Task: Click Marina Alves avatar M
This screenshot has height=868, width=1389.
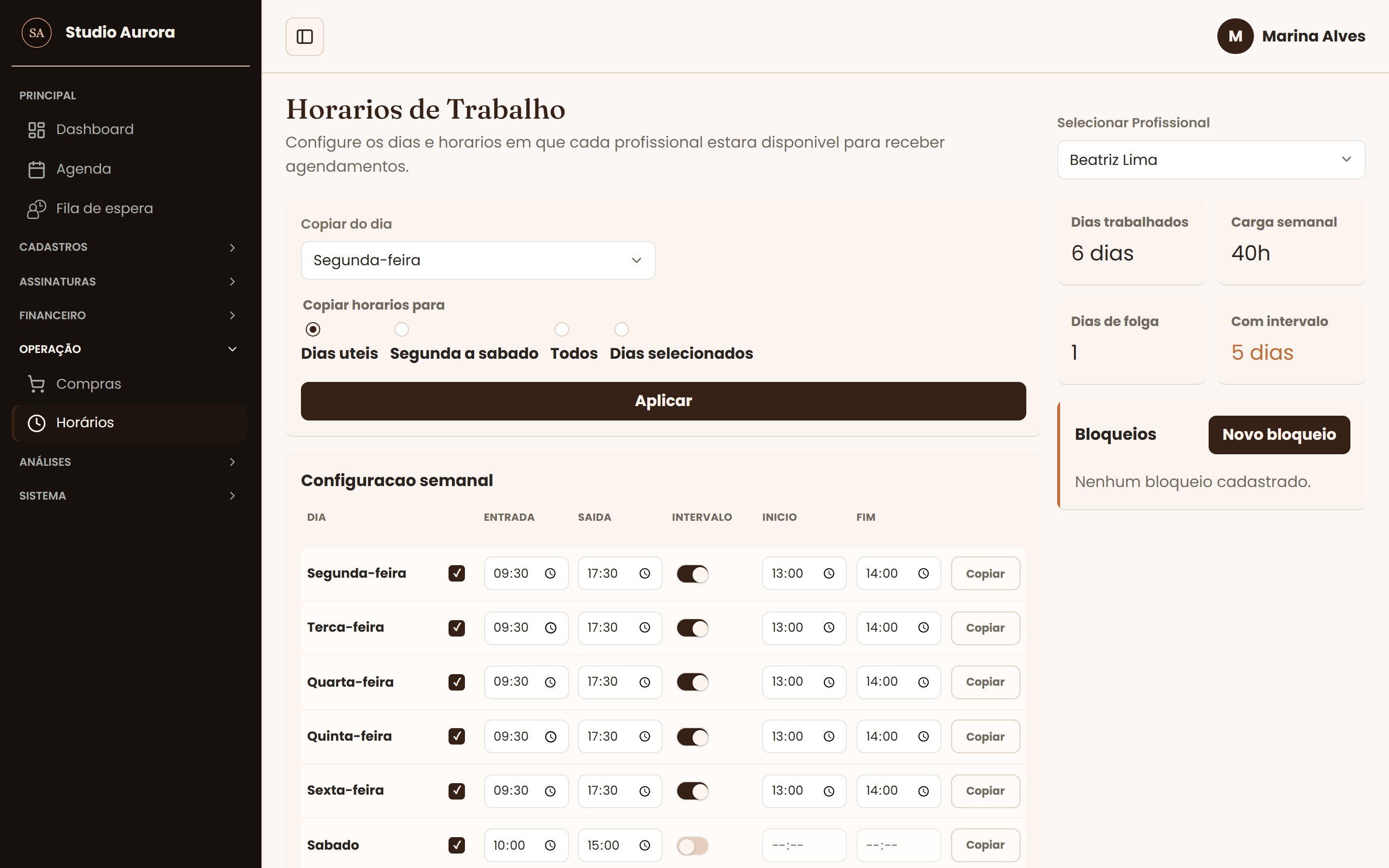Action: click(x=1235, y=36)
